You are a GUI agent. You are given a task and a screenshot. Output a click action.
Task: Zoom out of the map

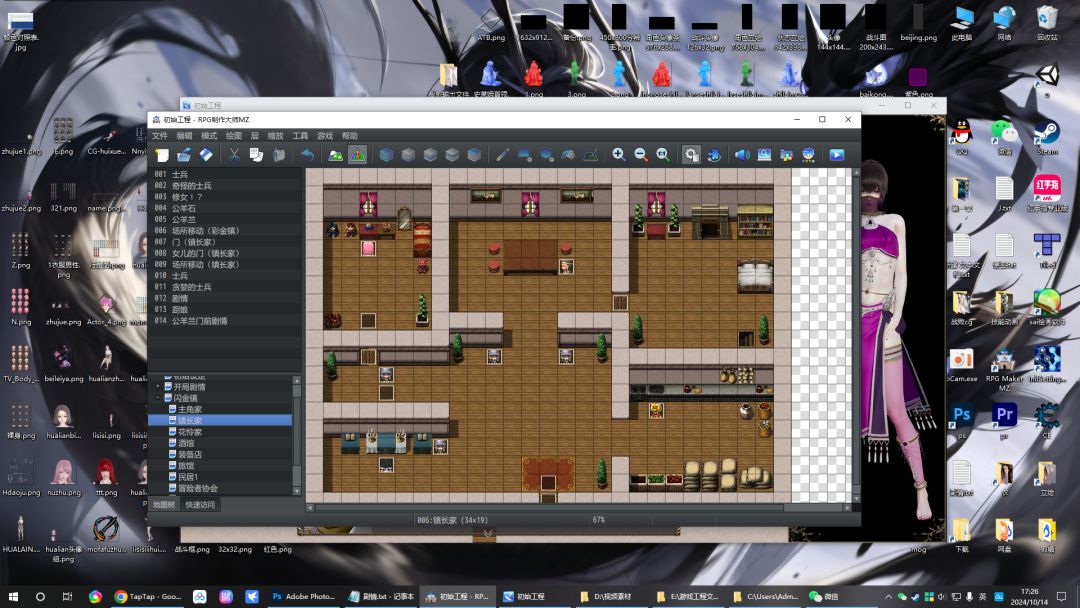pos(641,155)
